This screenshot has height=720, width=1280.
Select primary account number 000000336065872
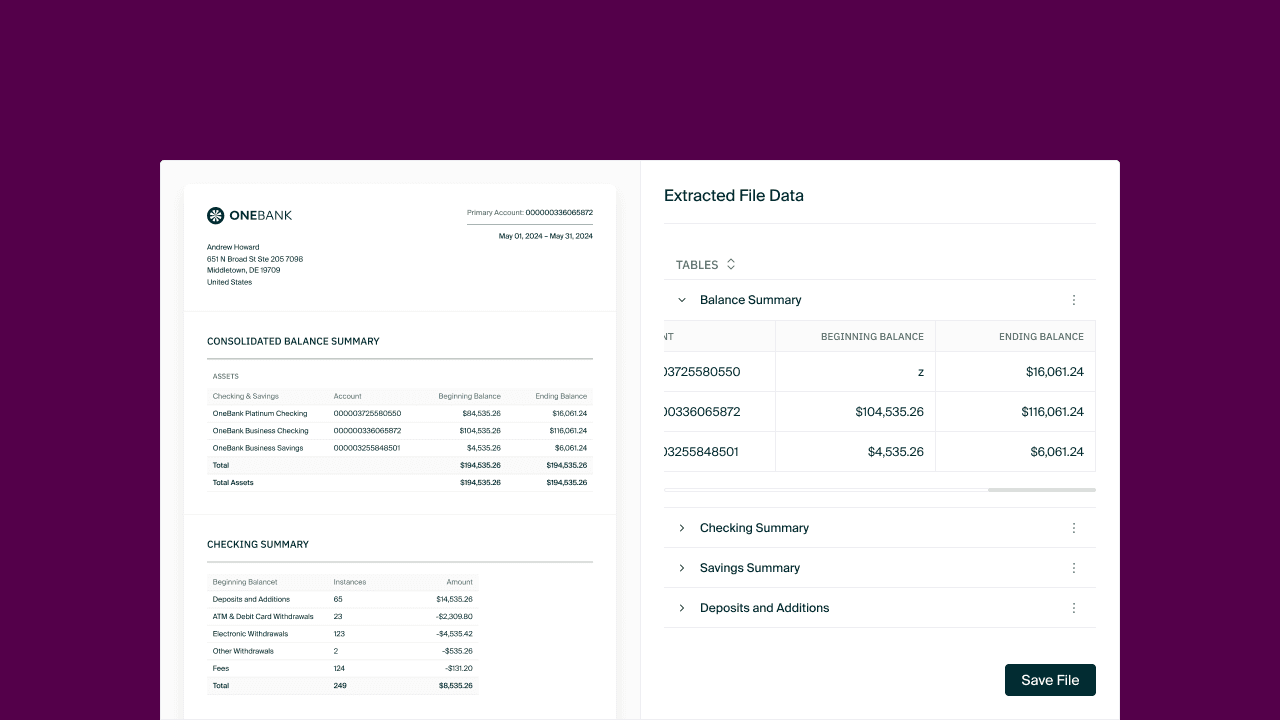tap(558, 212)
